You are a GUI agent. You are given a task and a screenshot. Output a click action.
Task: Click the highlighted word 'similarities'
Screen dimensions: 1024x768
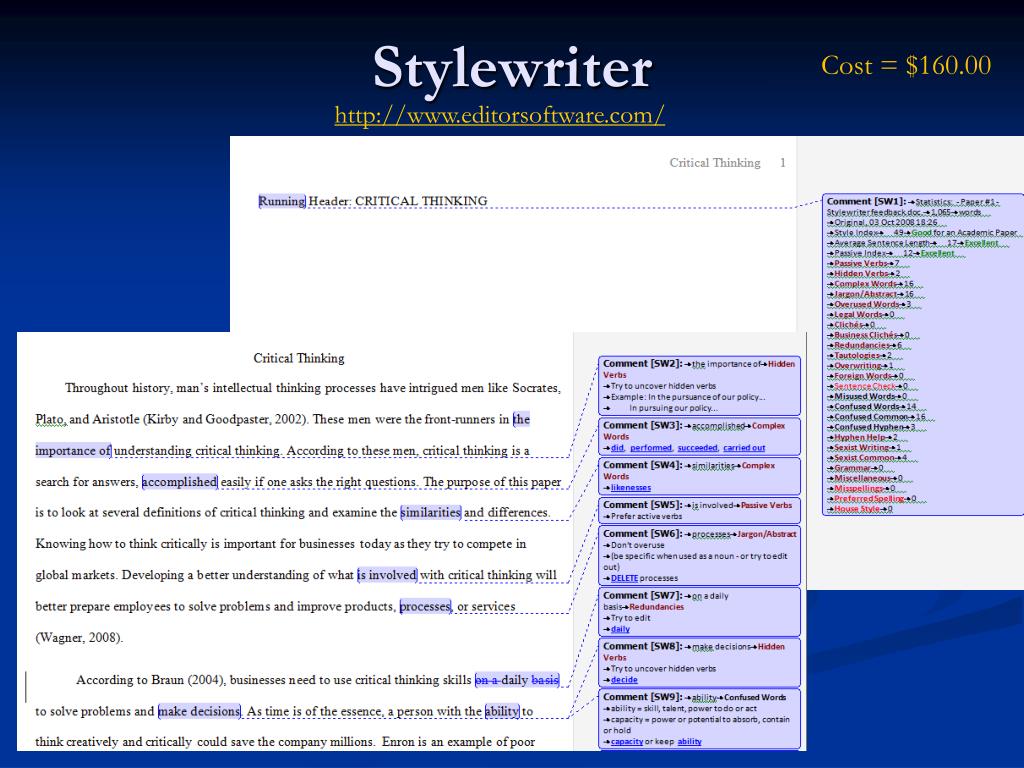[x=431, y=513]
